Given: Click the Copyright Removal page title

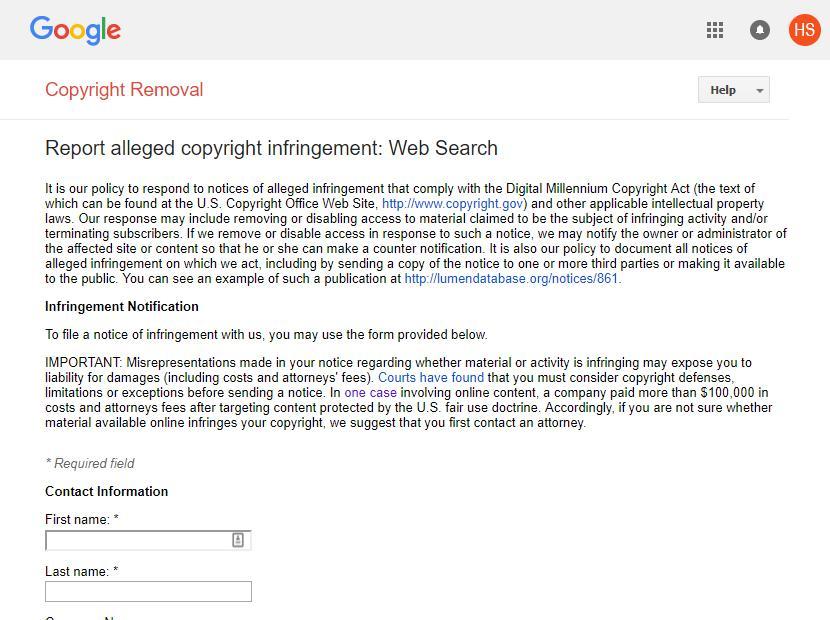Looking at the screenshot, I should tap(123, 89).
